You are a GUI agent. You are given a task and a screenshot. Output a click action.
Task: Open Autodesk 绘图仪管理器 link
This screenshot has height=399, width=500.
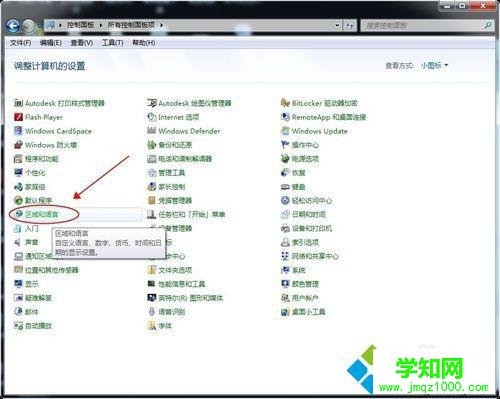(195, 103)
